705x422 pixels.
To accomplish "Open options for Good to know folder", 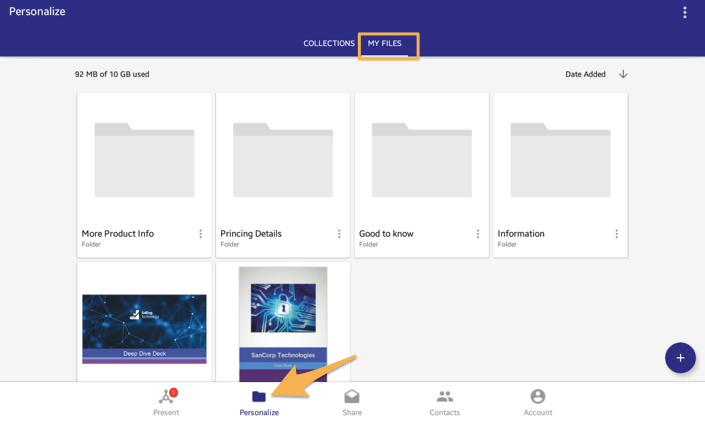I will pyautogui.click(x=478, y=234).
